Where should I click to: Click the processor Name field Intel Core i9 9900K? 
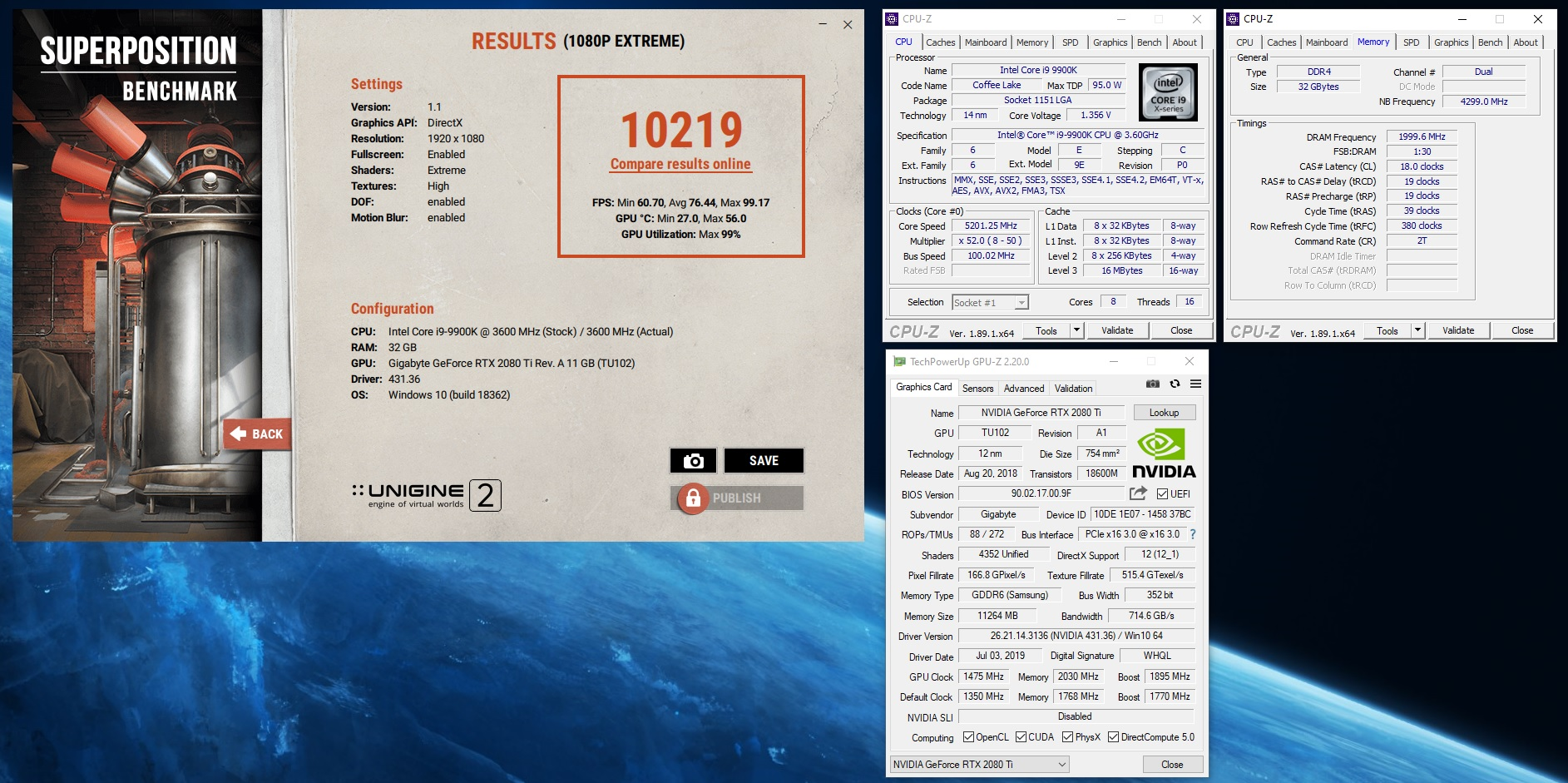coord(1038,71)
